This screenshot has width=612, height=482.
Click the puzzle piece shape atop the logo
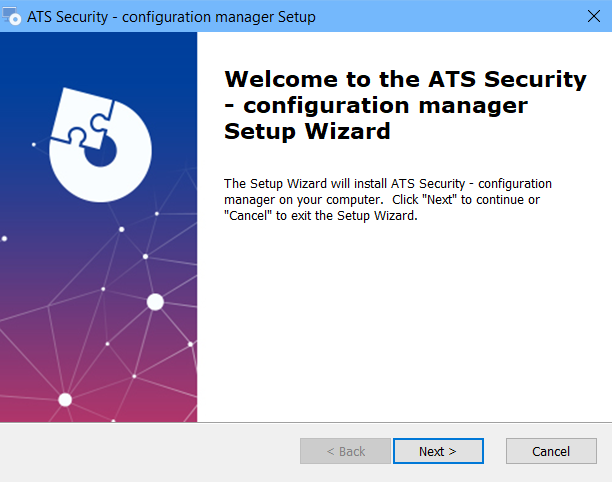click(x=82, y=118)
